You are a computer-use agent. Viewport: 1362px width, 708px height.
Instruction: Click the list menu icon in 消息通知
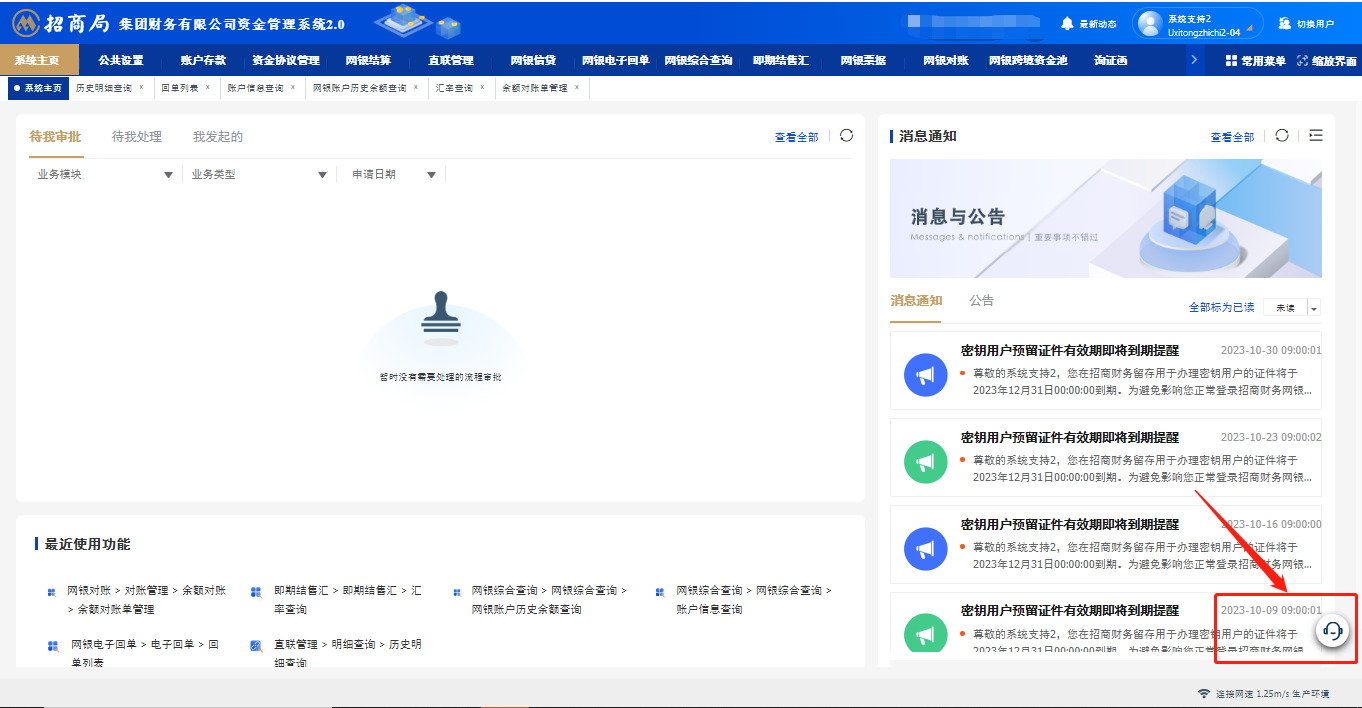click(1315, 136)
